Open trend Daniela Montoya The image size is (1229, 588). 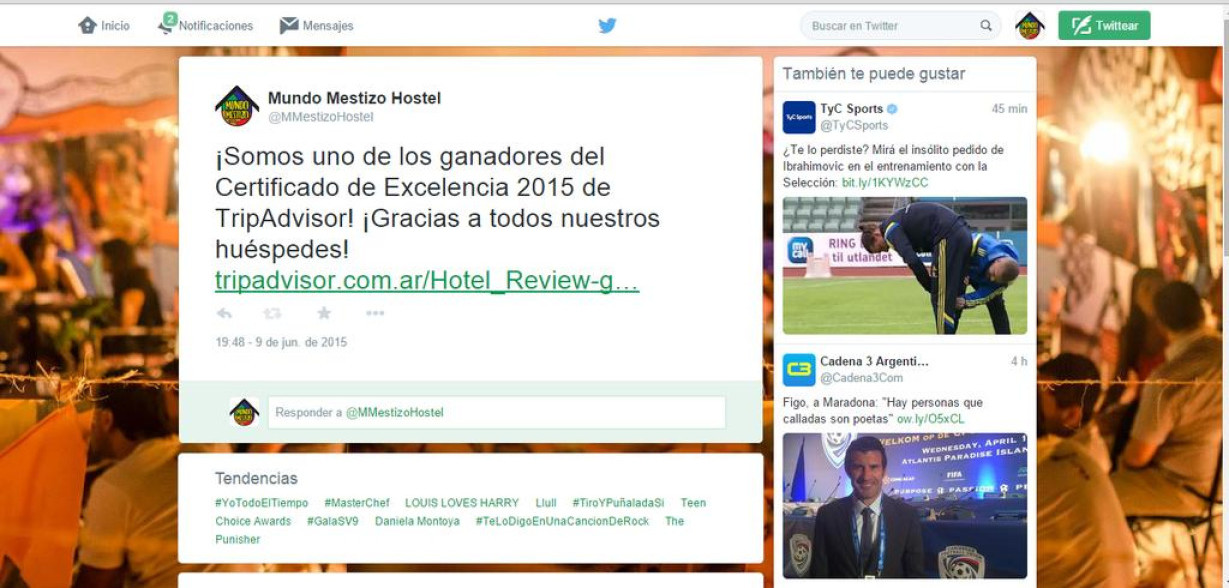click(417, 521)
